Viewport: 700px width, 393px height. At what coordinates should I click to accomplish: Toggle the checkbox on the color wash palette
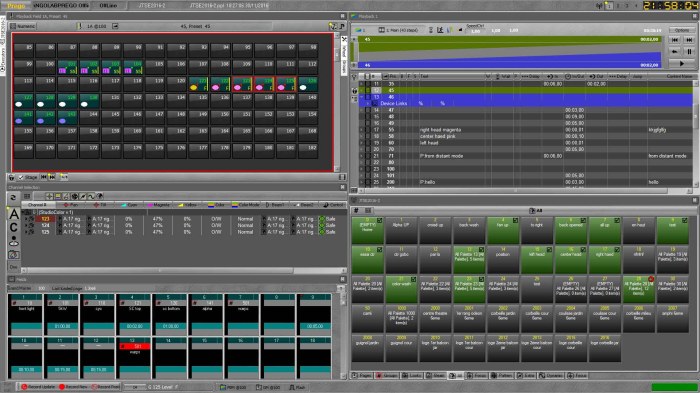click(413, 279)
